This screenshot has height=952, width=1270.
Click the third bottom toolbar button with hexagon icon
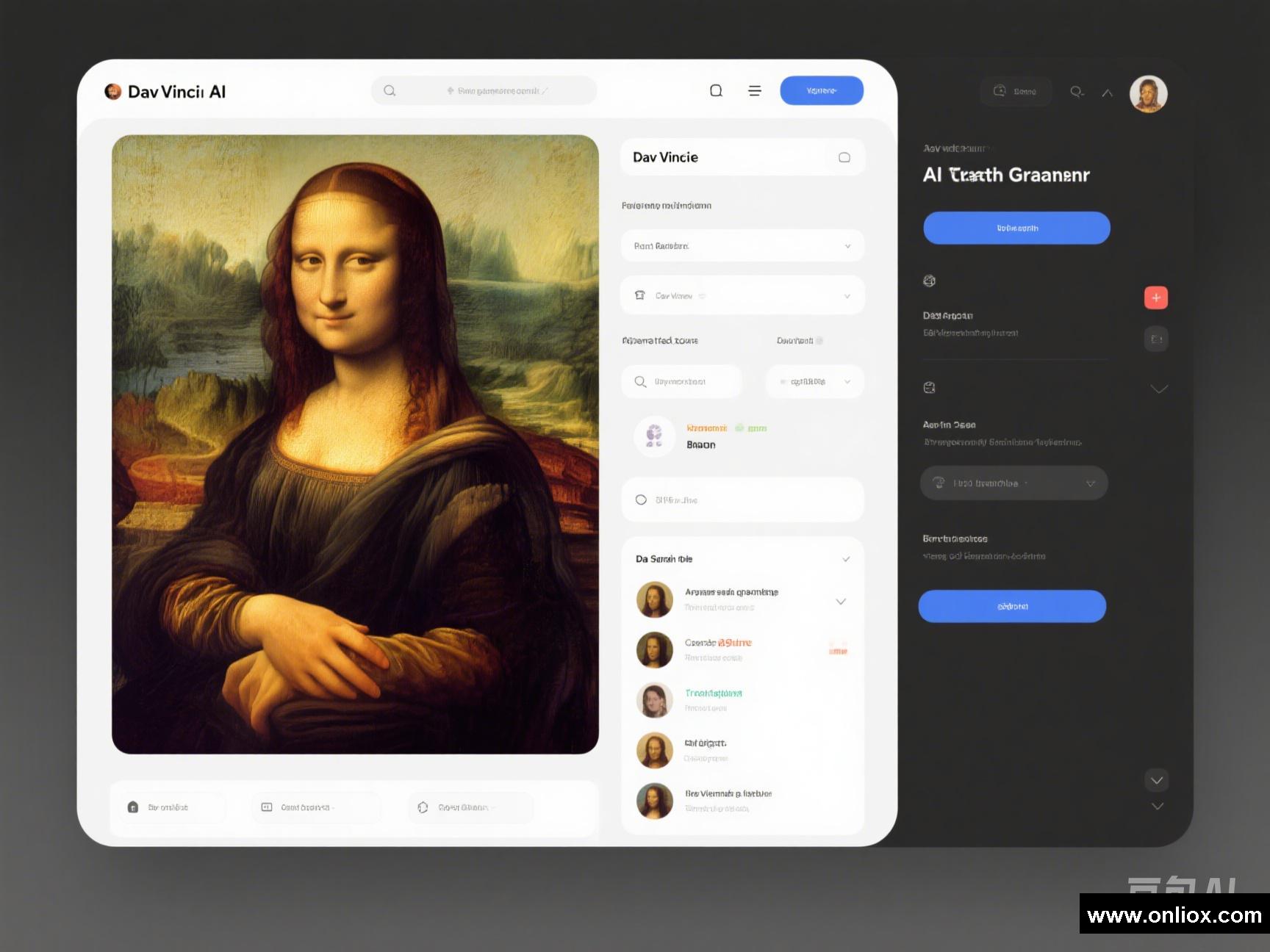470,807
